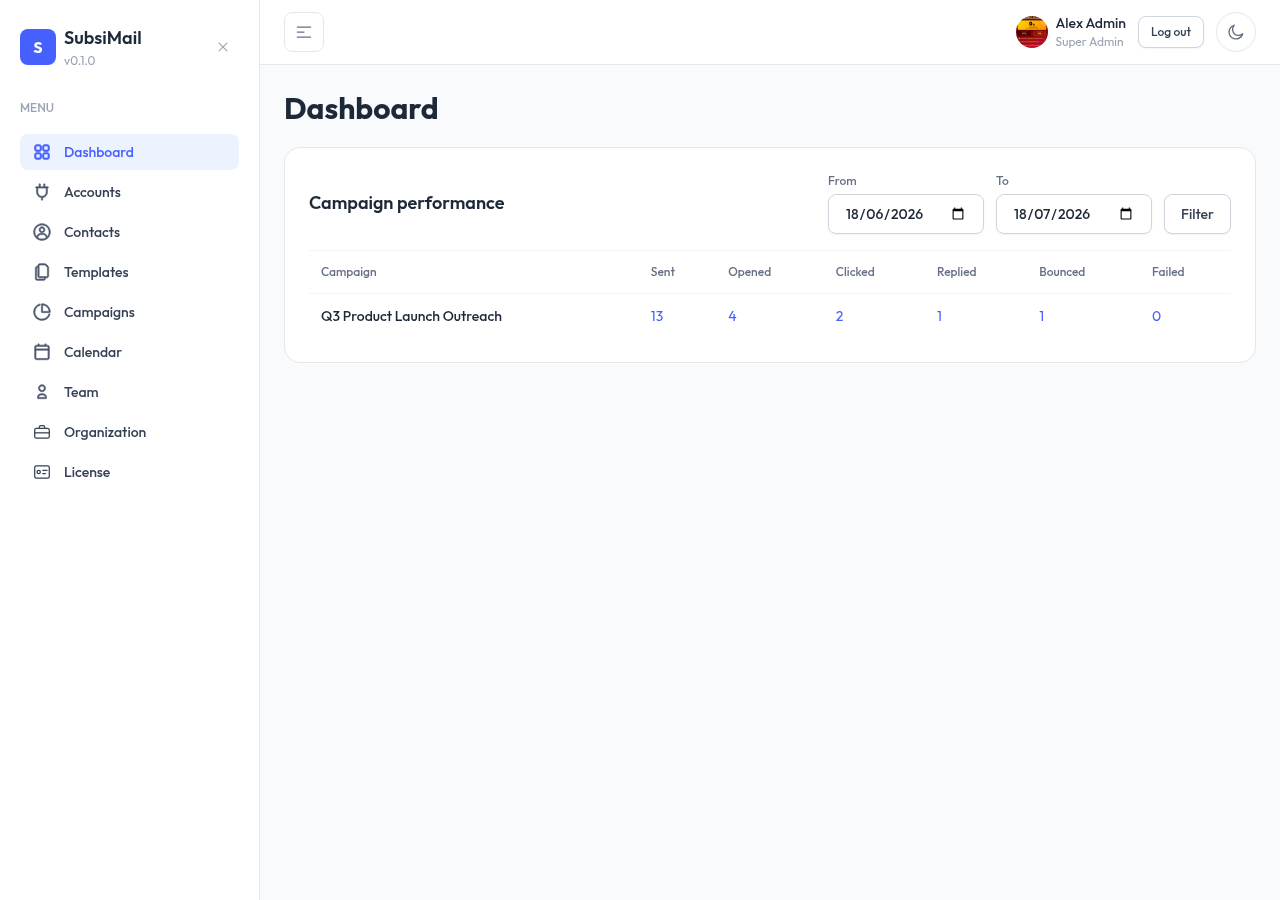Click the Calendar icon in sidebar
The image size is (1280, 900).
[42, 352]
